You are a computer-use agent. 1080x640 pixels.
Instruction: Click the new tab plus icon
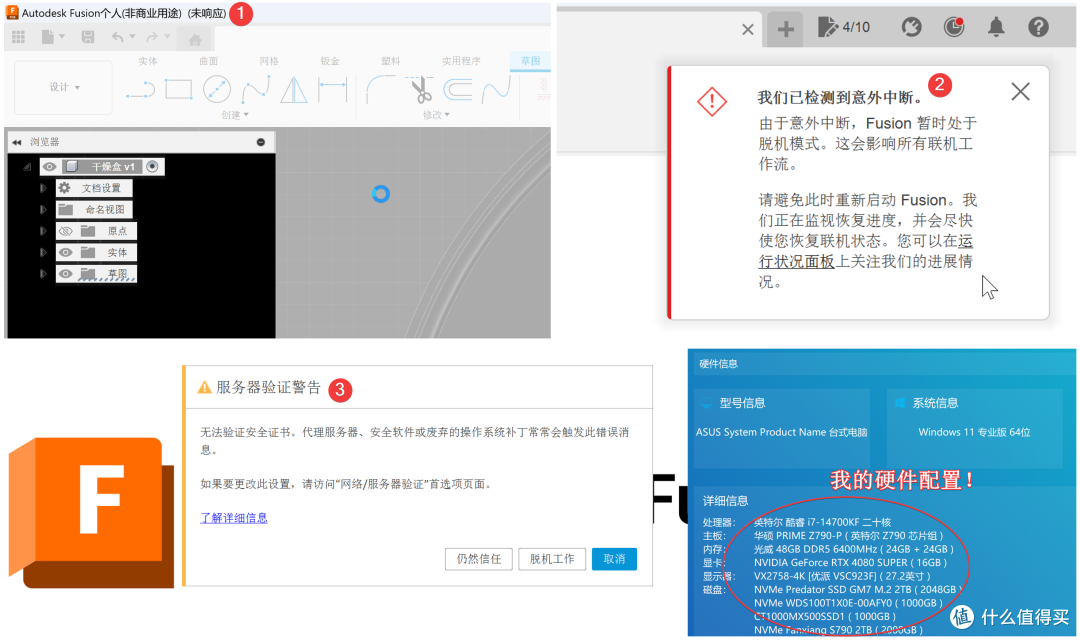point(786,29)
